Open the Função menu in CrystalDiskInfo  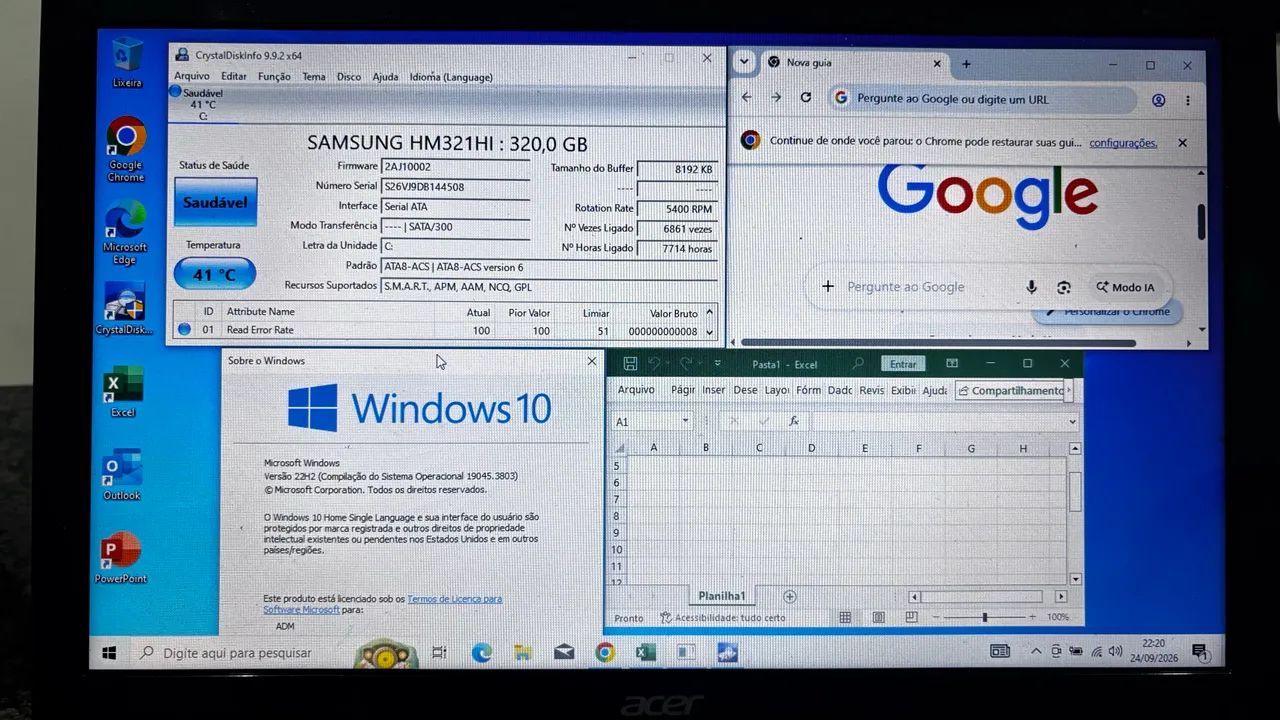click(x=274, y=76)
